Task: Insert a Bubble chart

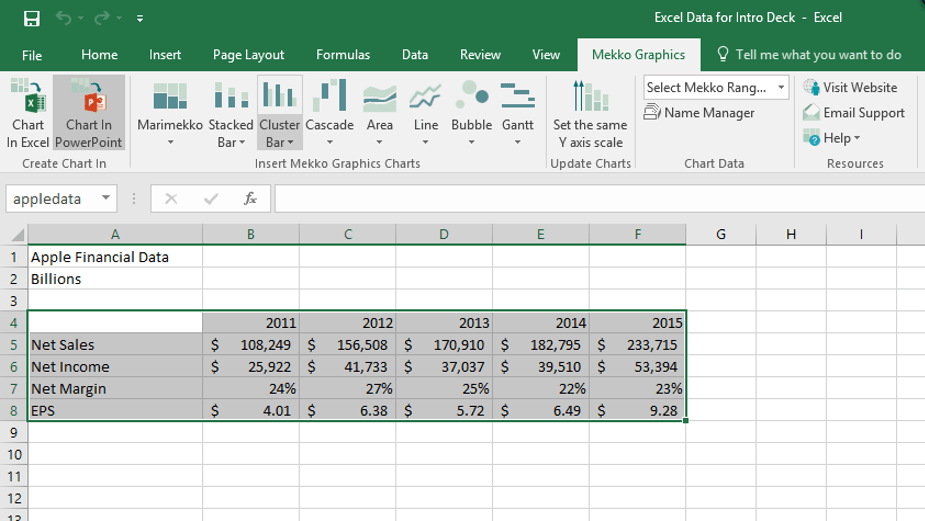Action: [472, 112]
